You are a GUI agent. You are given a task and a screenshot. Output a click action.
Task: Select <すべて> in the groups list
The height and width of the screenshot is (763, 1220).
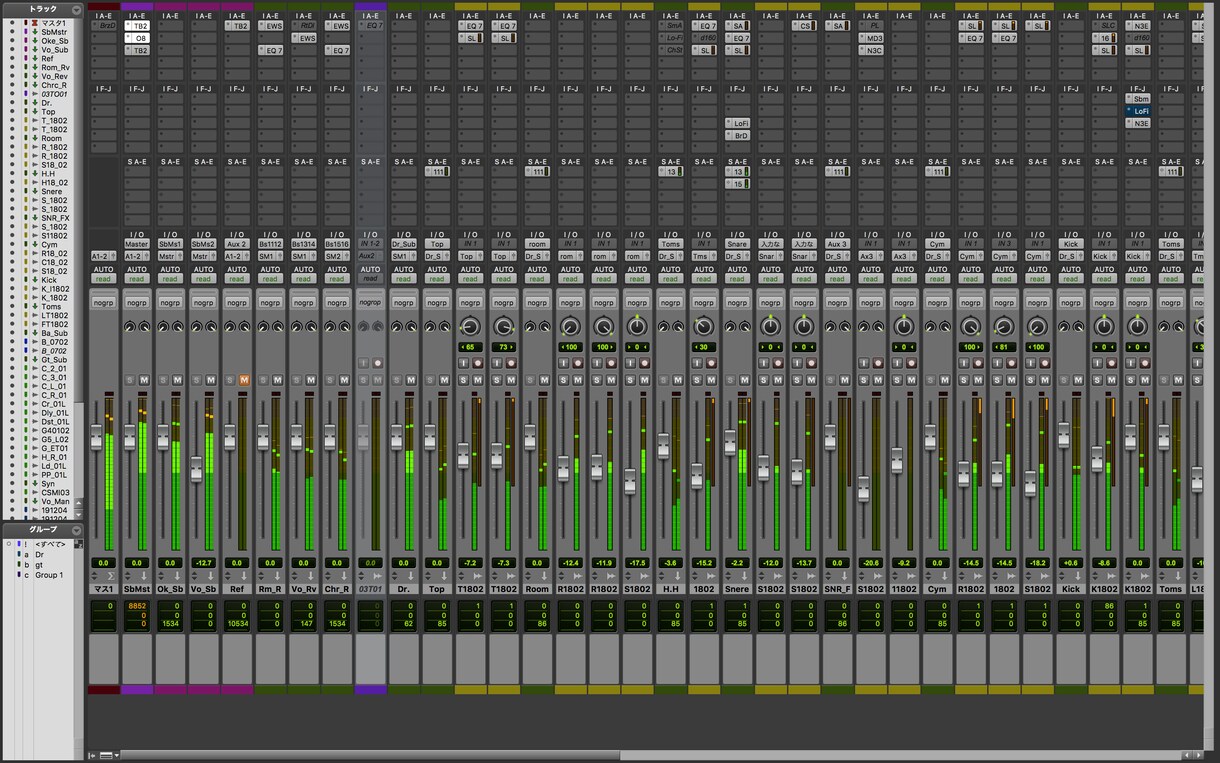click(x=50, y=544)
